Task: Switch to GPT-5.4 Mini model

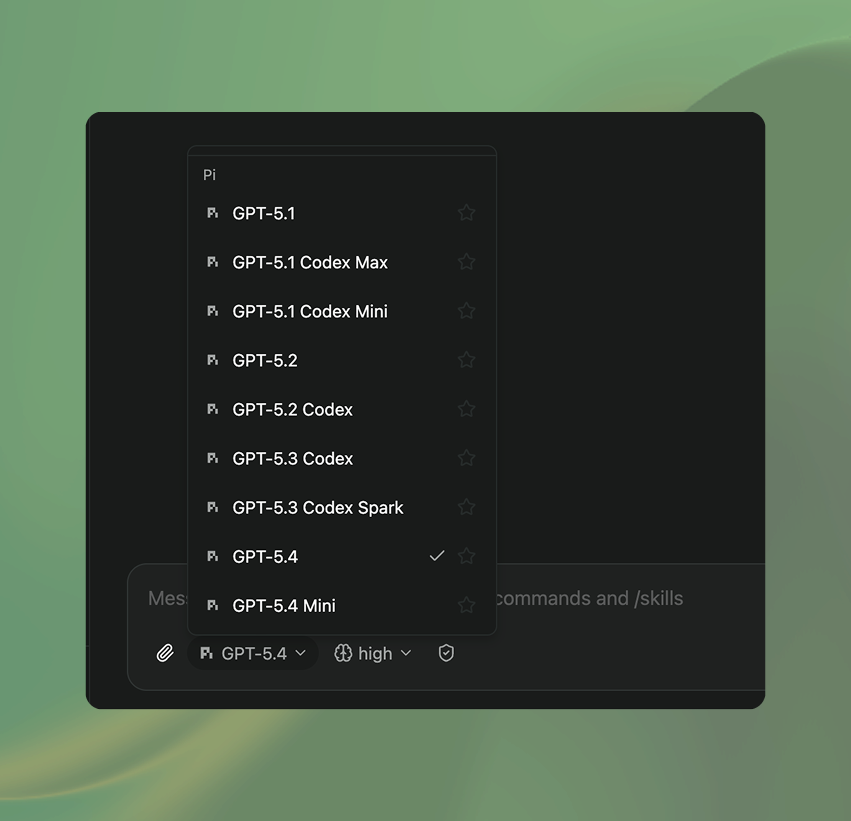Action: point(342,606)
